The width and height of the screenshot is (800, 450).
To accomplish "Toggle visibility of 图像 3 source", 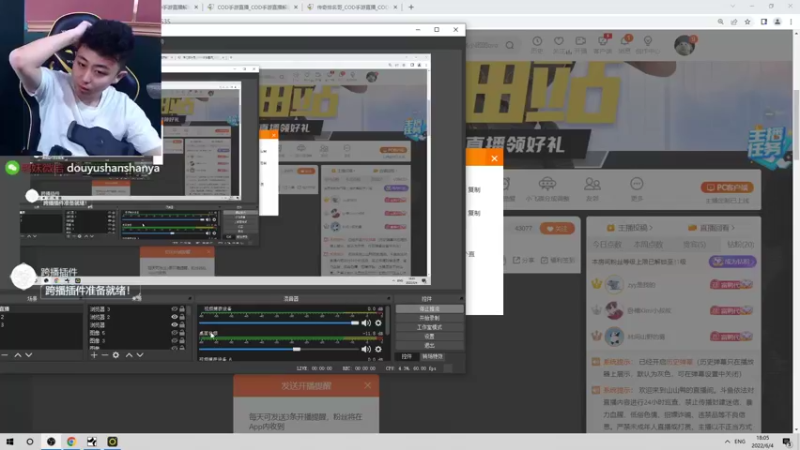I will click(174, 340).
